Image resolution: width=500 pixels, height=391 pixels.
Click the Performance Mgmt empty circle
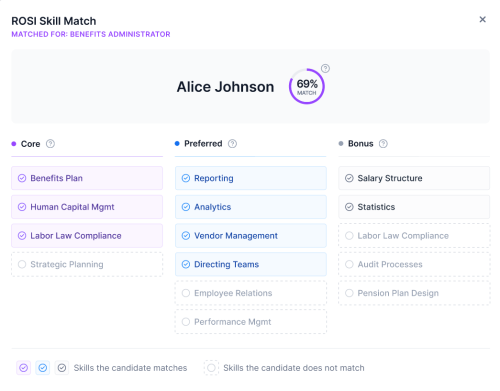(186, 322)
